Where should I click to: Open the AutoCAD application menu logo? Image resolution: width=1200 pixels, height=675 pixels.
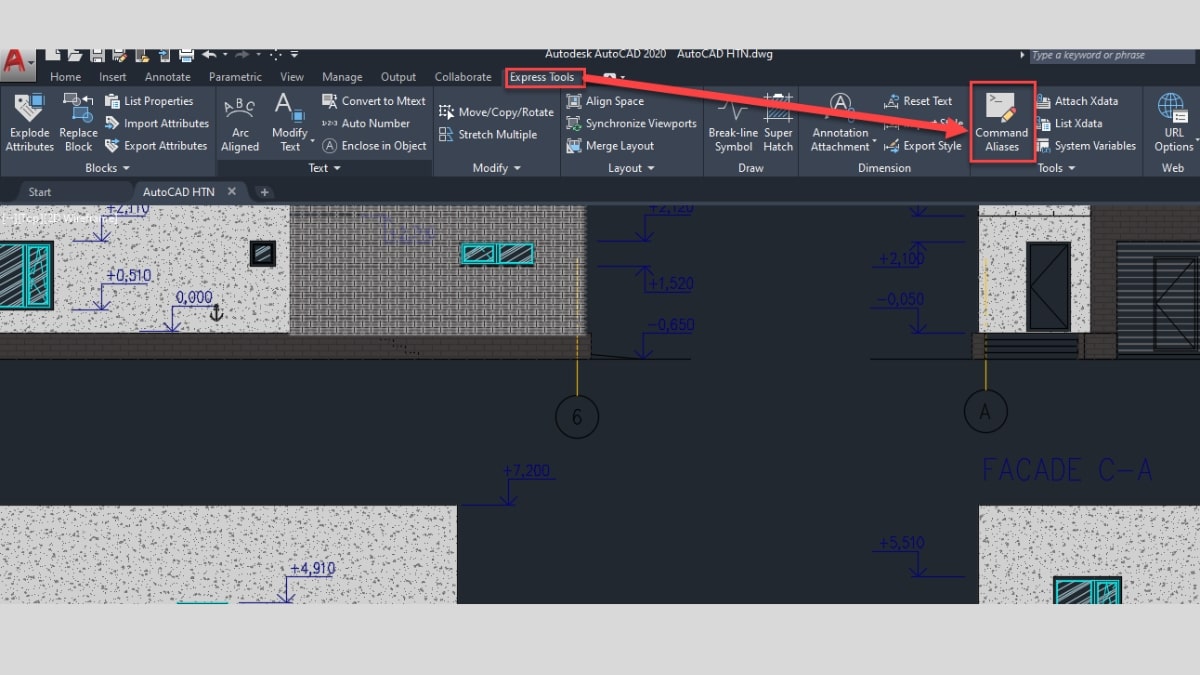tap(16, 64)
